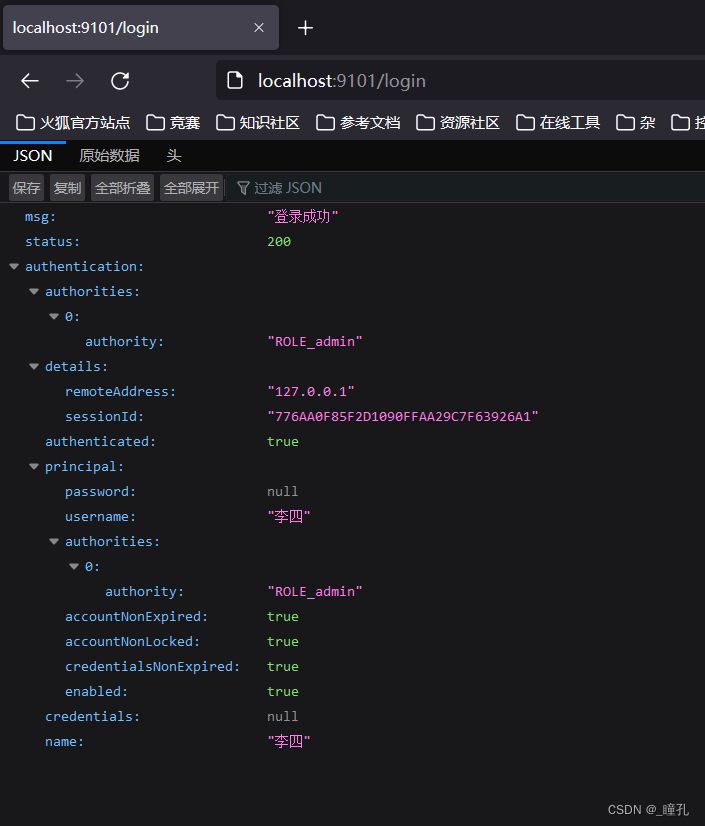Collapse the 0 item below username
The width and height of the screenshot is (705, 826).
(x=74, y=567)
